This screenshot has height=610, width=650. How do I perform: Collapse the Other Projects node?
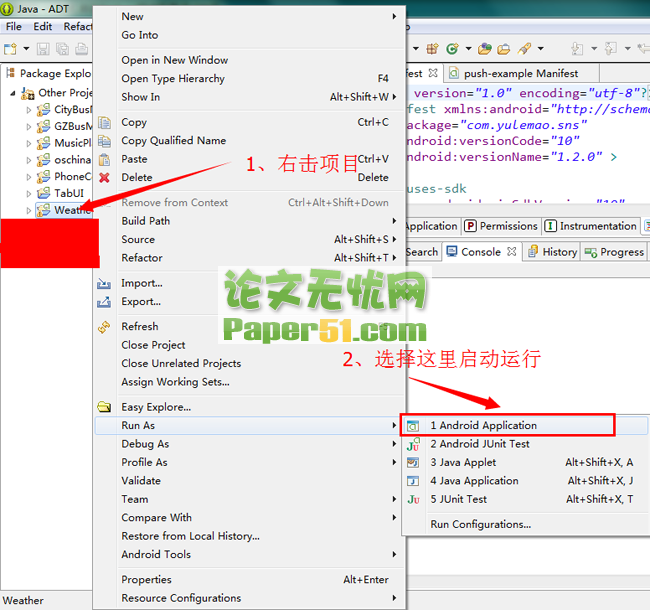[x=13, y=93]
